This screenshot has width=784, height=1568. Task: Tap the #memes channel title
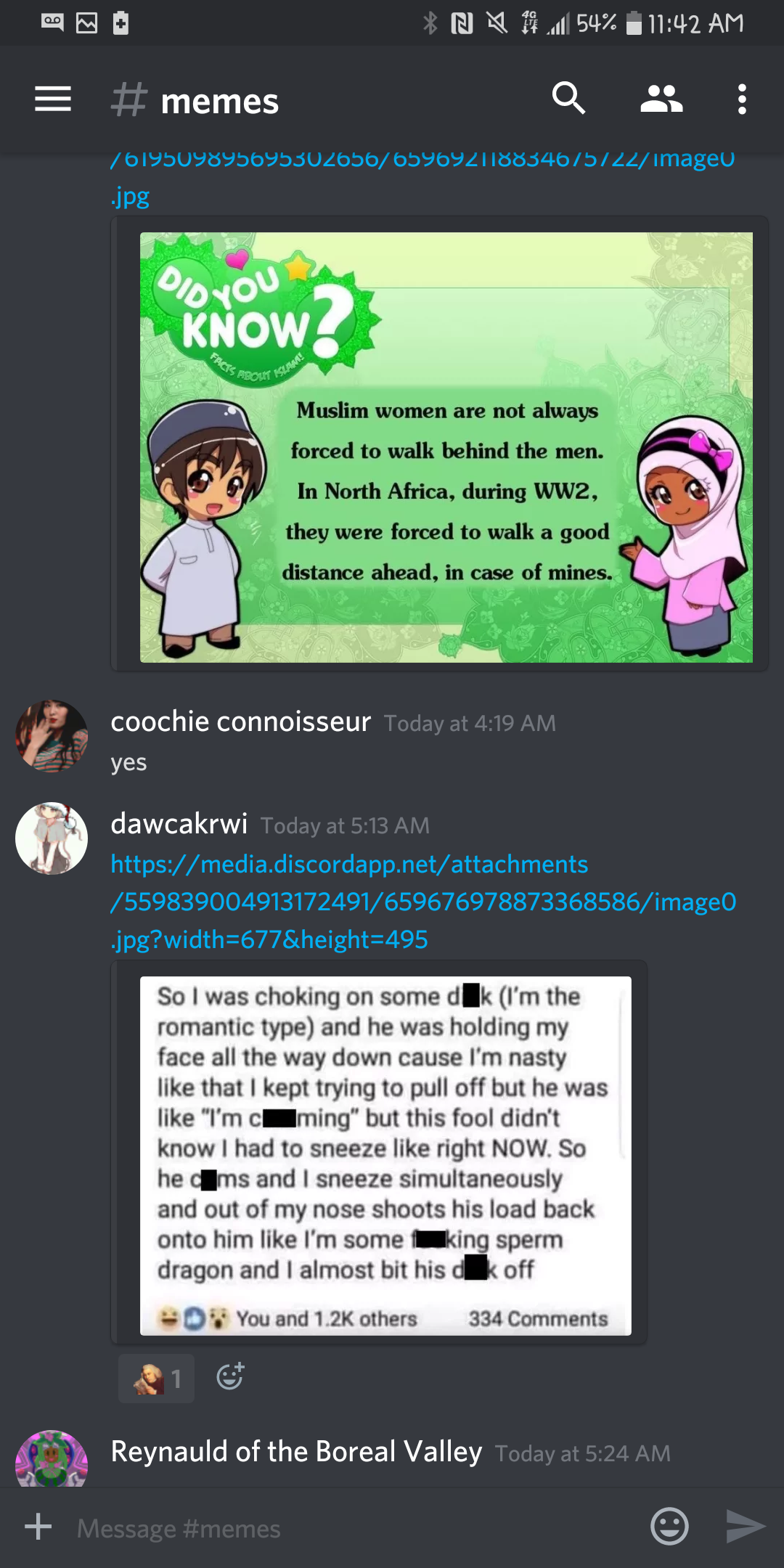[x=195, y=101]
